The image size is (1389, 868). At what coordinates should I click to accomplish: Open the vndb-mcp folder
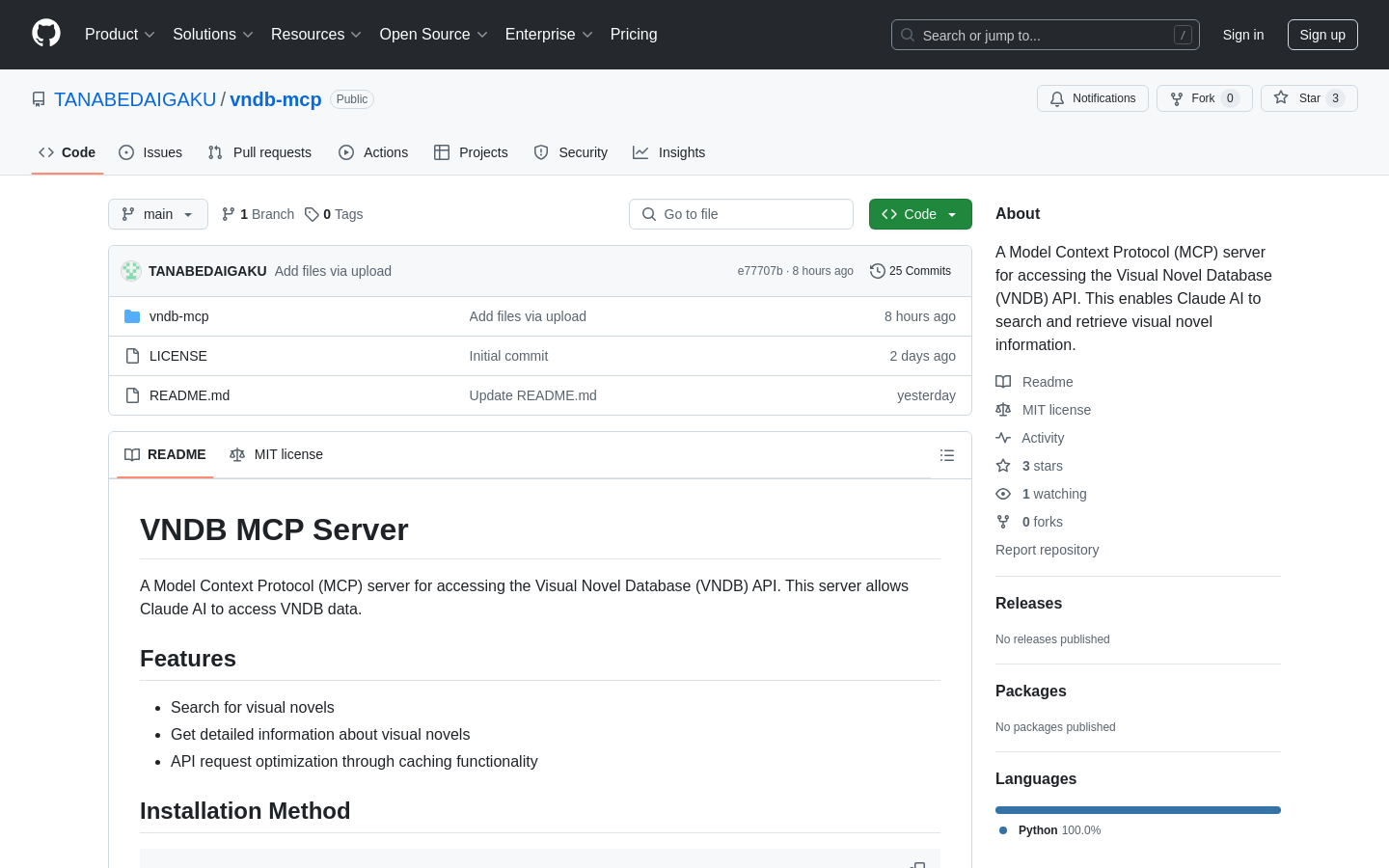point(179,316)
